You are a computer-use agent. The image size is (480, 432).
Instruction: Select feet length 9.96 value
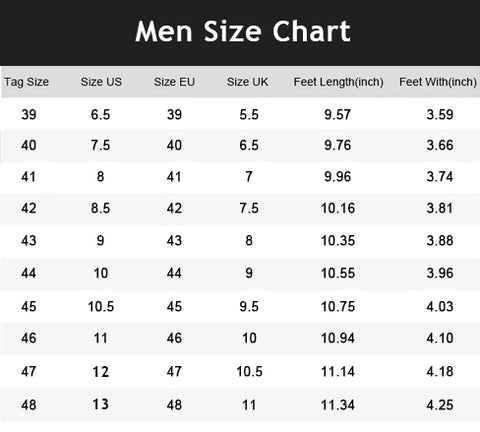(x=338, y=177)
